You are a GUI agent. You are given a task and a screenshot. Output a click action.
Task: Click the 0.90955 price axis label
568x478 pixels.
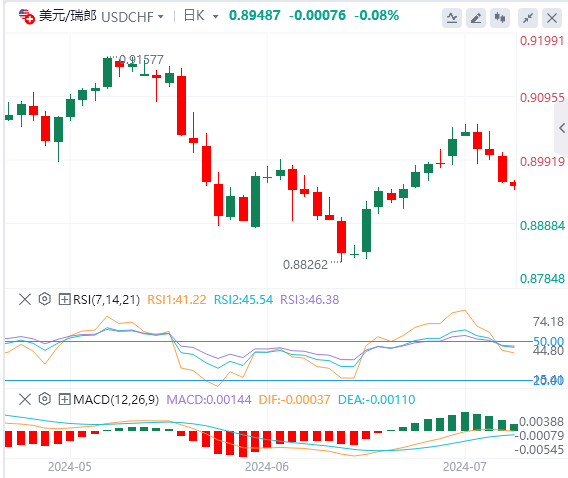point(542,97)
